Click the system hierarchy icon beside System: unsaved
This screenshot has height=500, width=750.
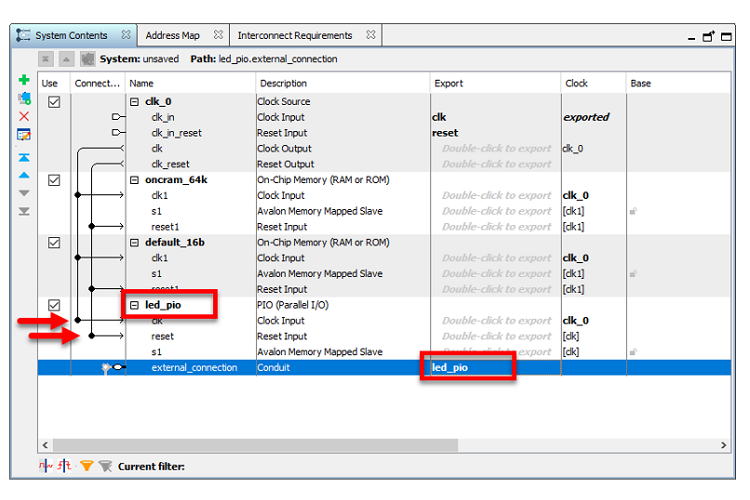coord(87,59)
